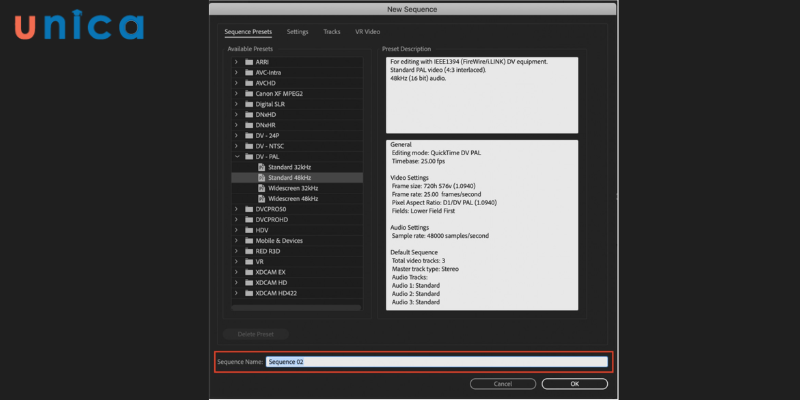Cancel the New Sequence dialog
The height and width of the screenshot is (400, 800).
[503, 383]
